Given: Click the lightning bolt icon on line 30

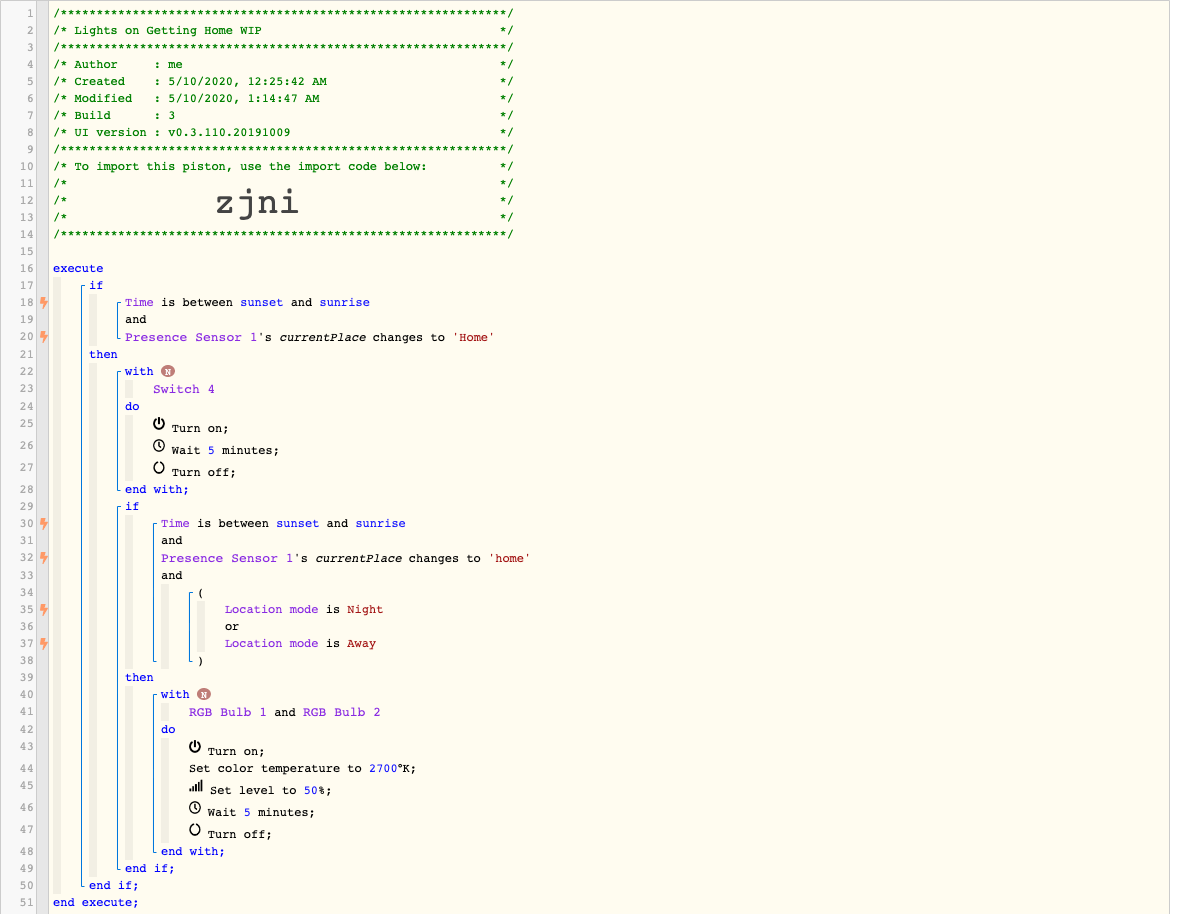Looking at the screenshot, I should click(x=44, y=523).
